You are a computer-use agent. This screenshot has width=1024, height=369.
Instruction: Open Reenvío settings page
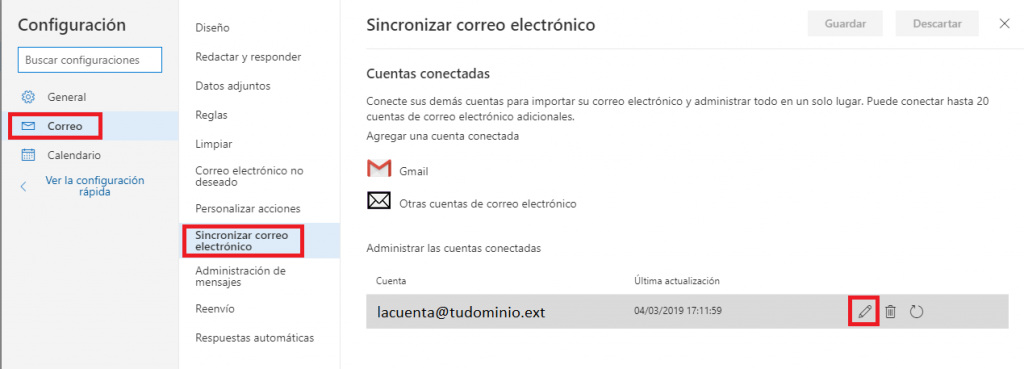(x=215, y=308)
